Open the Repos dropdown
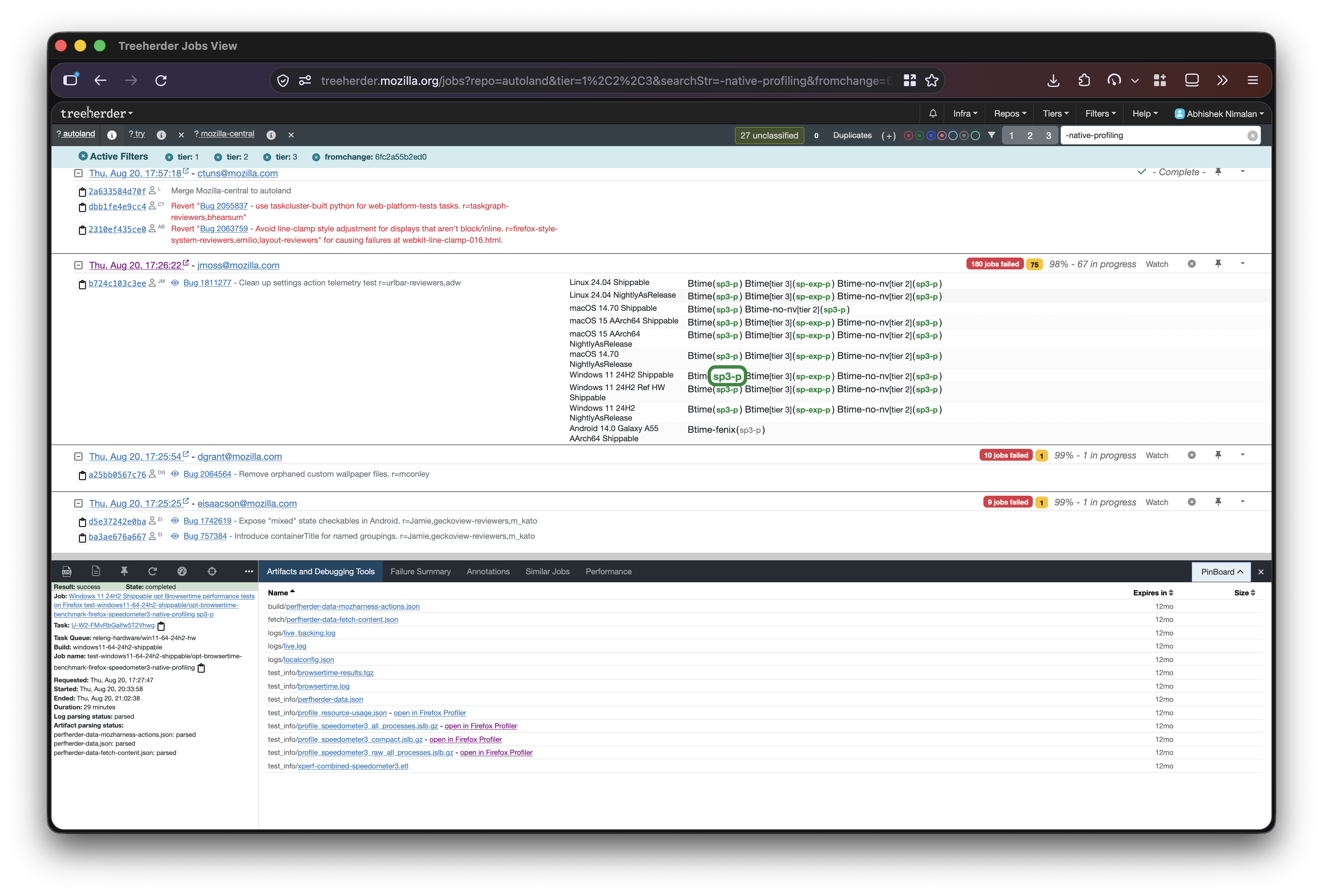 (1010, 113)
